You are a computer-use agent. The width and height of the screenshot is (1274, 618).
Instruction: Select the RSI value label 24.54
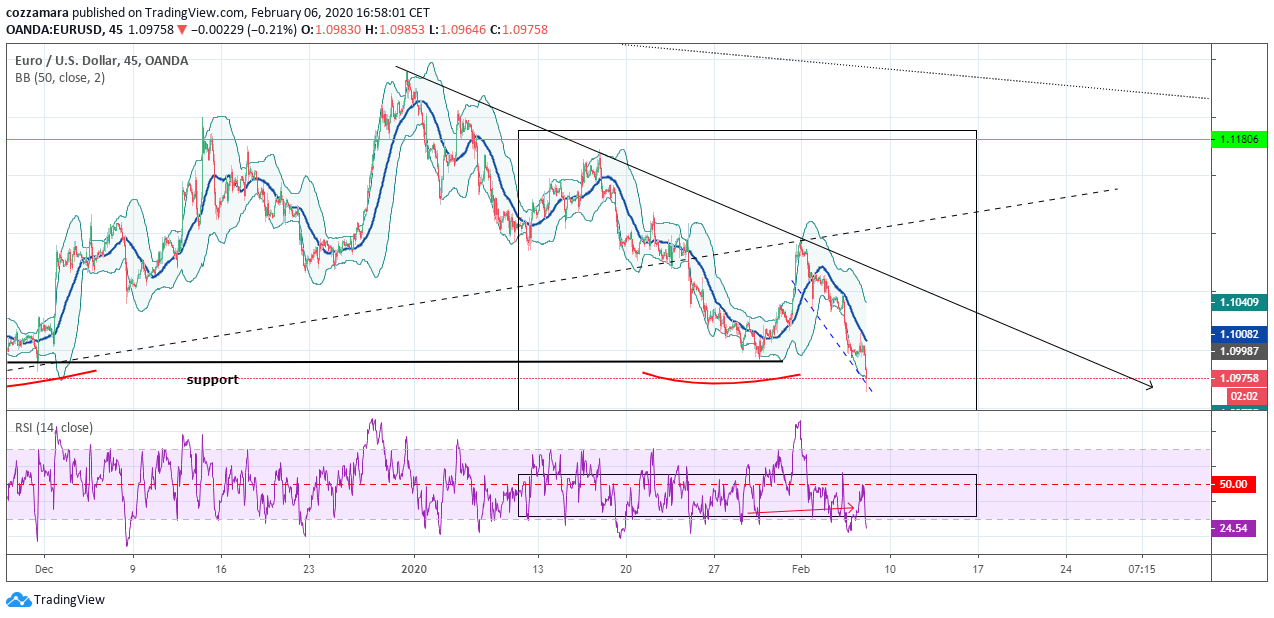[1233, 529]
